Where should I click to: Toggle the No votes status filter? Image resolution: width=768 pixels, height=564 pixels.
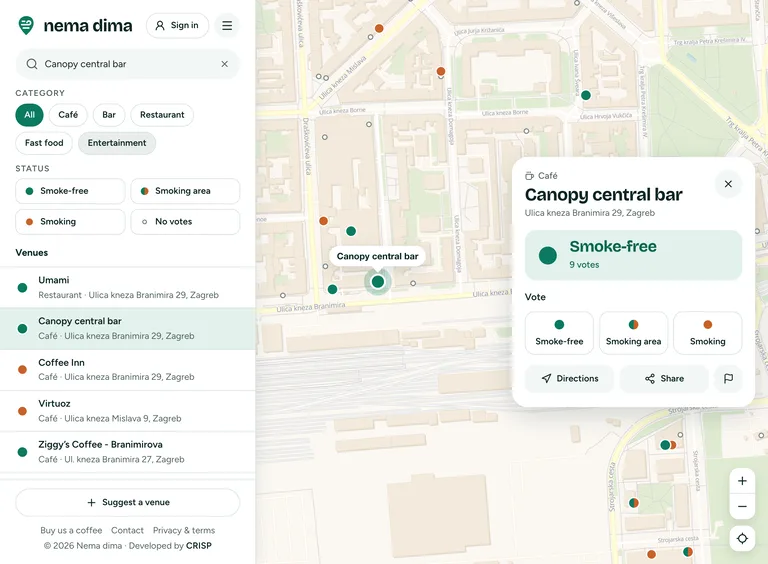pyautogui.click(x=185, y=222)
